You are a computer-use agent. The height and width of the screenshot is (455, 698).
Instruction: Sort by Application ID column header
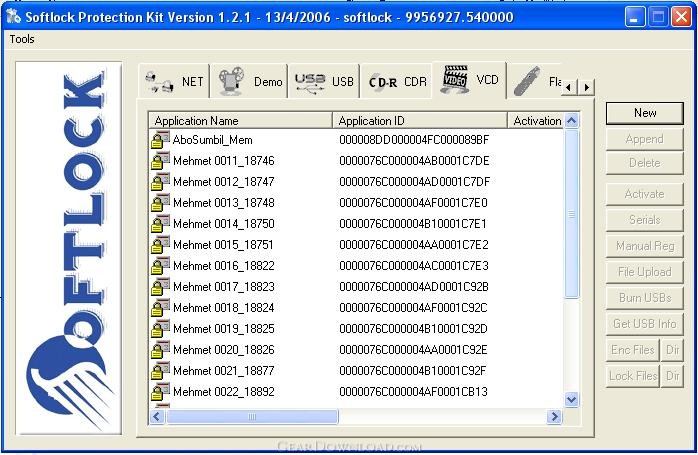click(x=420, y=121)
